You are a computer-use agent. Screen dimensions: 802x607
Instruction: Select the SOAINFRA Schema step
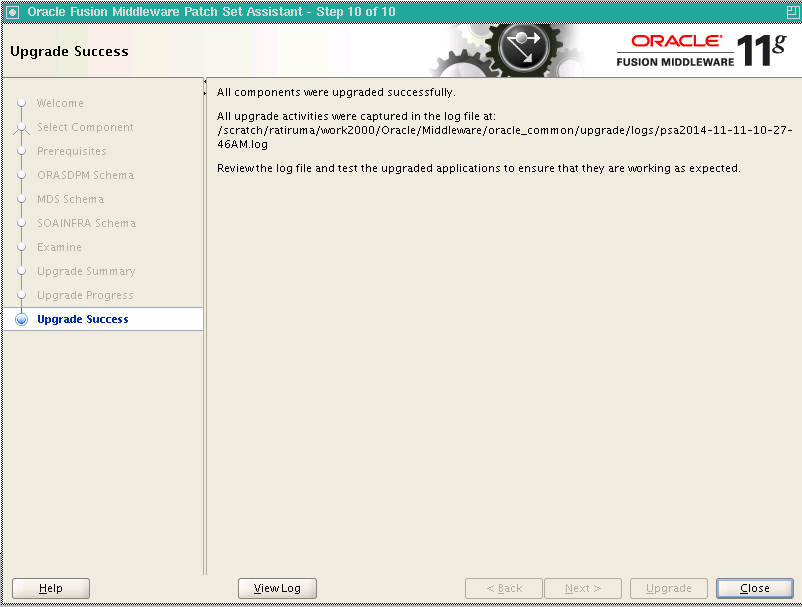pyautogui.click(x=86, y=223)
